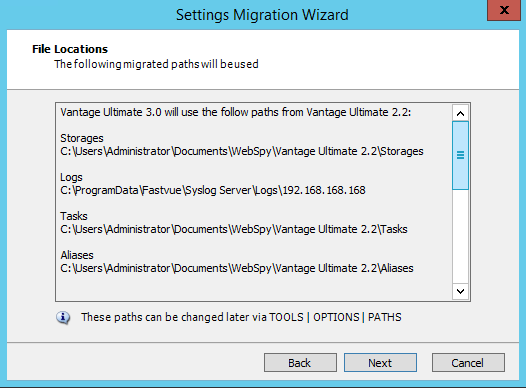Click the Next button

point(380,363)
